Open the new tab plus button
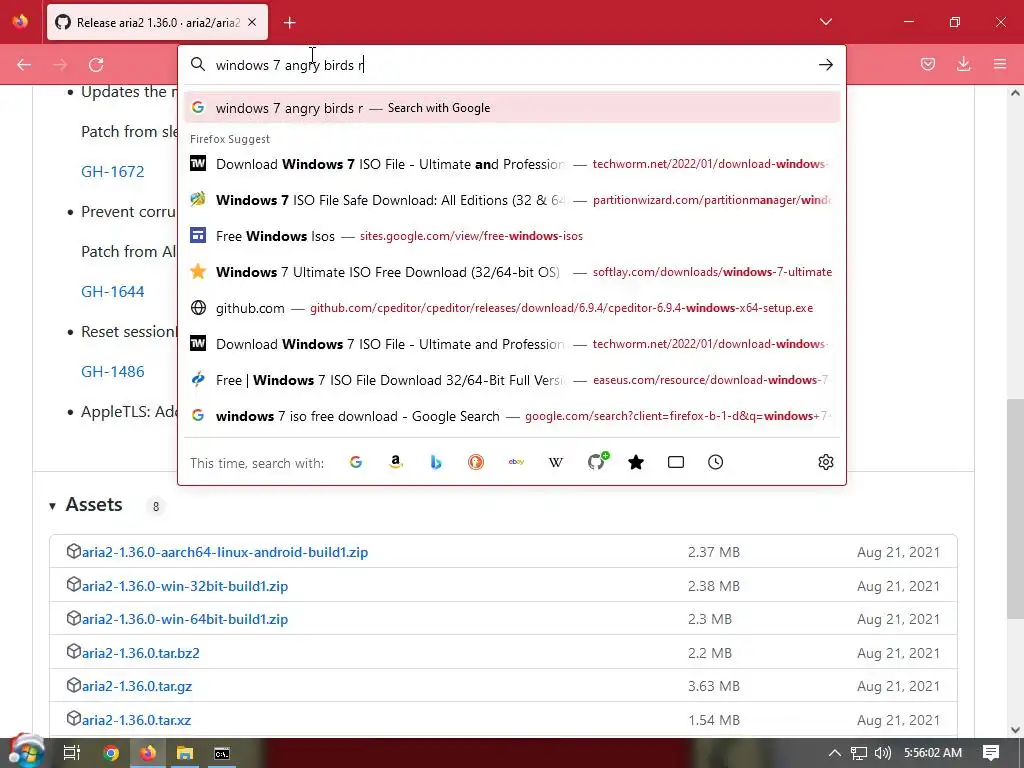Viewport: 1024px width, 768px height. 289,23
